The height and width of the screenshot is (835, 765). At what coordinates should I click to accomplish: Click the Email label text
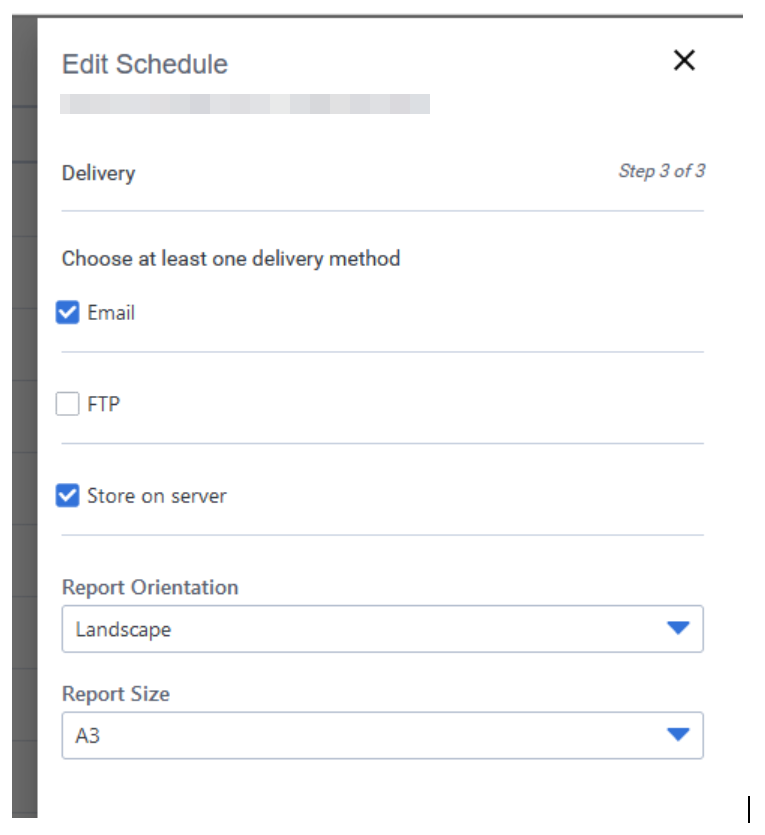tap(111, 313)
